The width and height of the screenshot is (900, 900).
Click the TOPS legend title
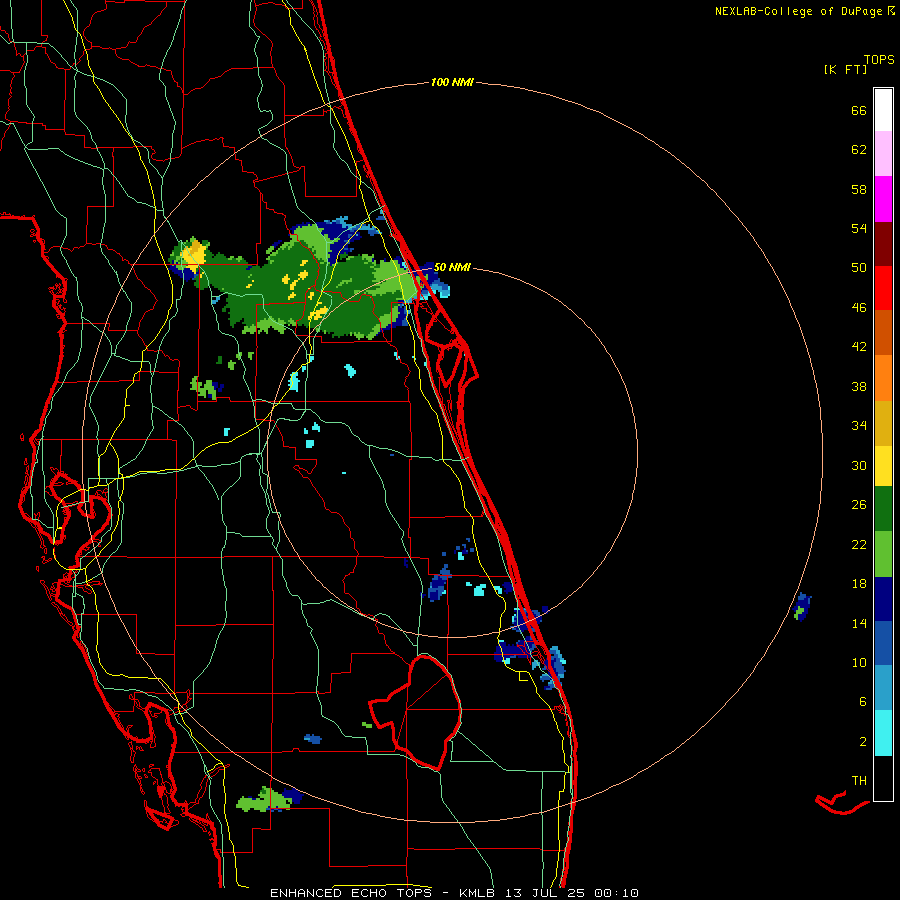click(879, 59)
